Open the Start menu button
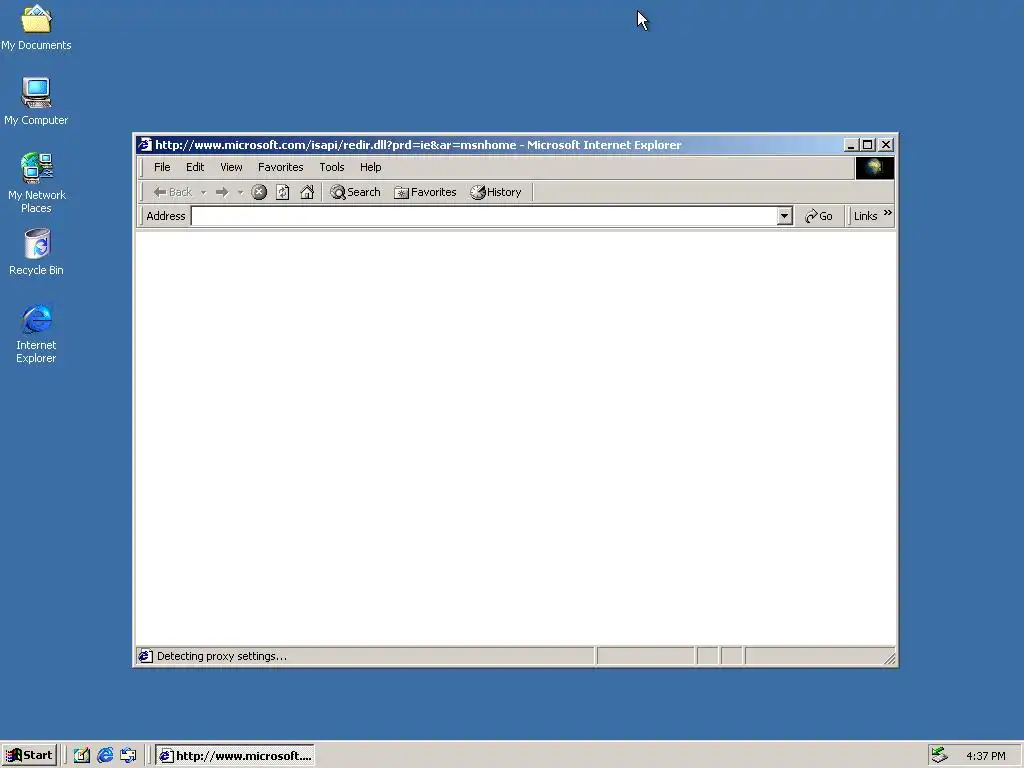The height and width of the screenshot is (768, 1024). coord(29,756)
